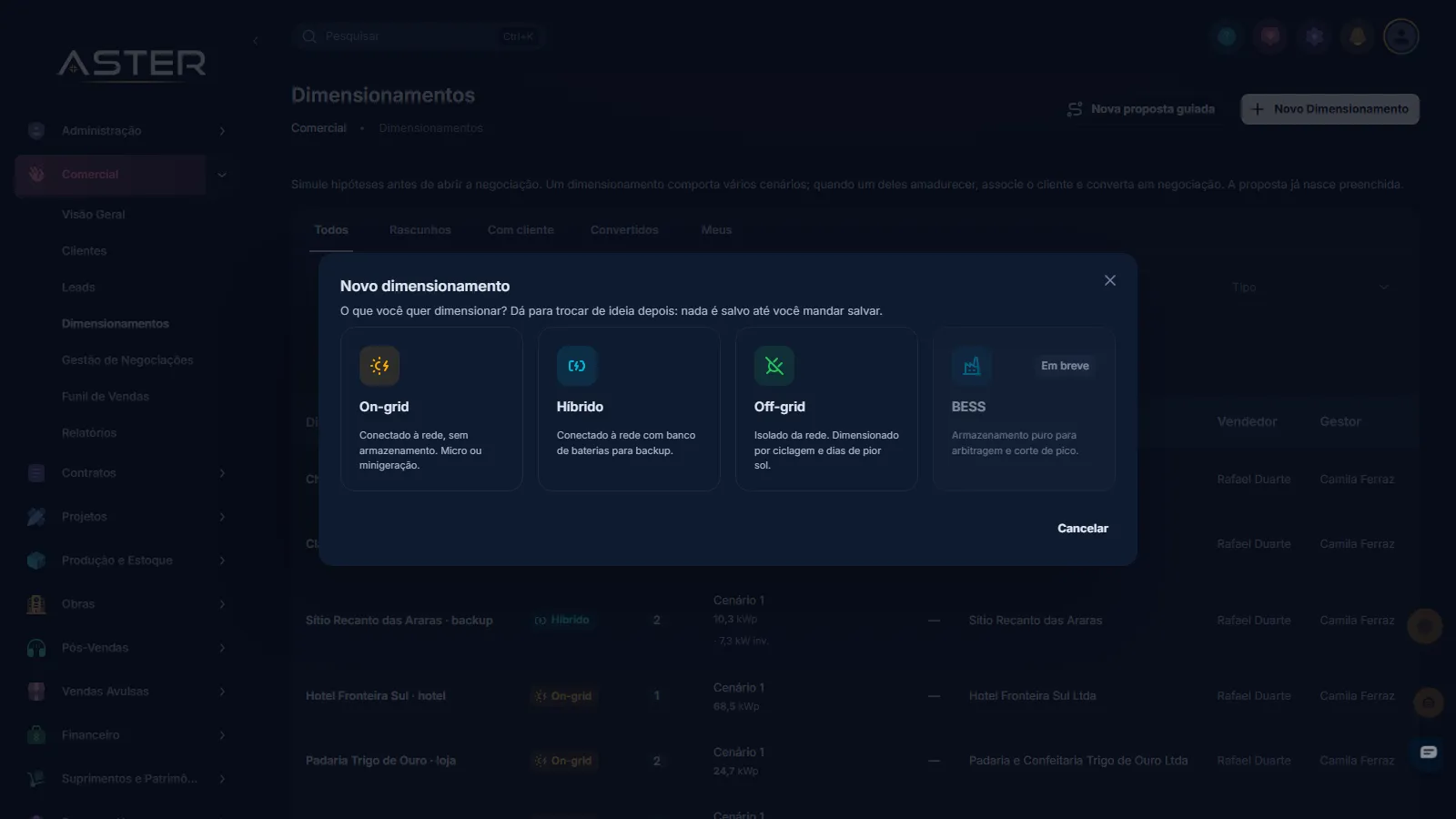The image size is (1456, 819).
Task: Open the Tipo filter dropdown
Action: 1310,288
